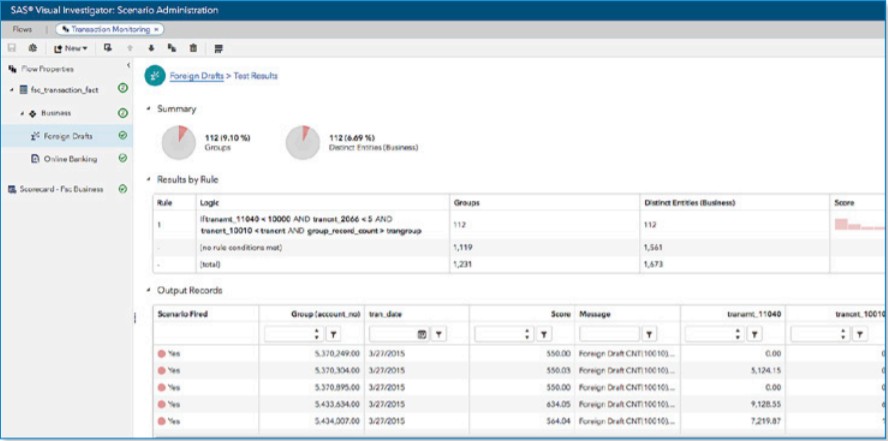This screenshot has height=441, width=888.
Task: Click the move up arrow icon
Action: coord(130,49)
